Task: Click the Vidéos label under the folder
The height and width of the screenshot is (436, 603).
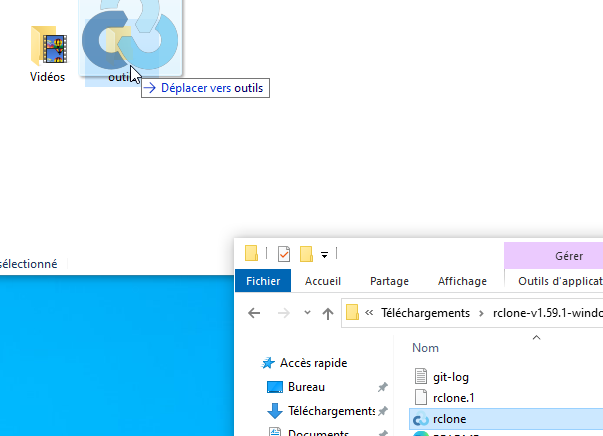Action: [x=47, y=77]
